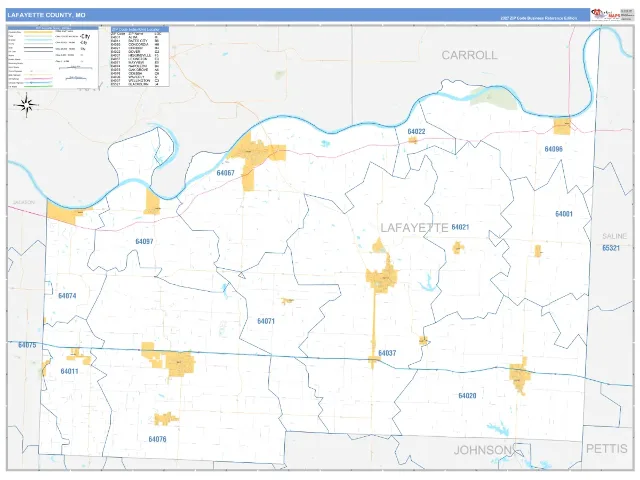This screenshot has width=640, height=480.
Task: Click ZIP code label 64020
Action: [x=467, y=396]
